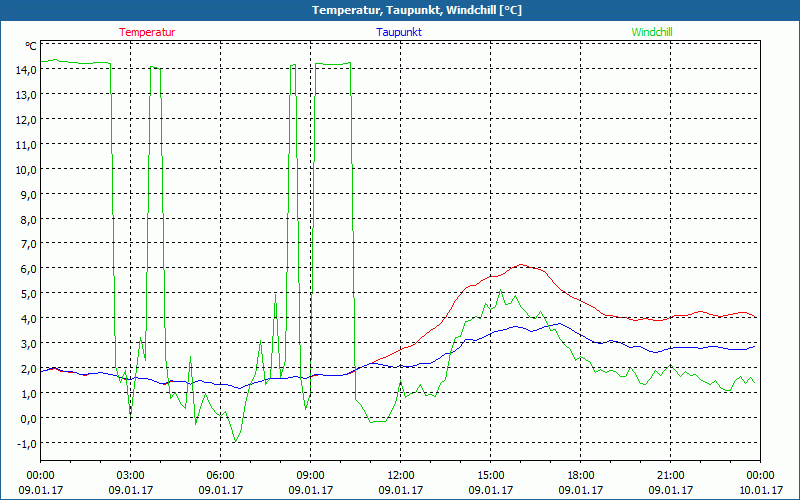Click the -1,0 y-axis value
Image resolution: width=800 pixels, height=500 pixels.
(27, 444)
